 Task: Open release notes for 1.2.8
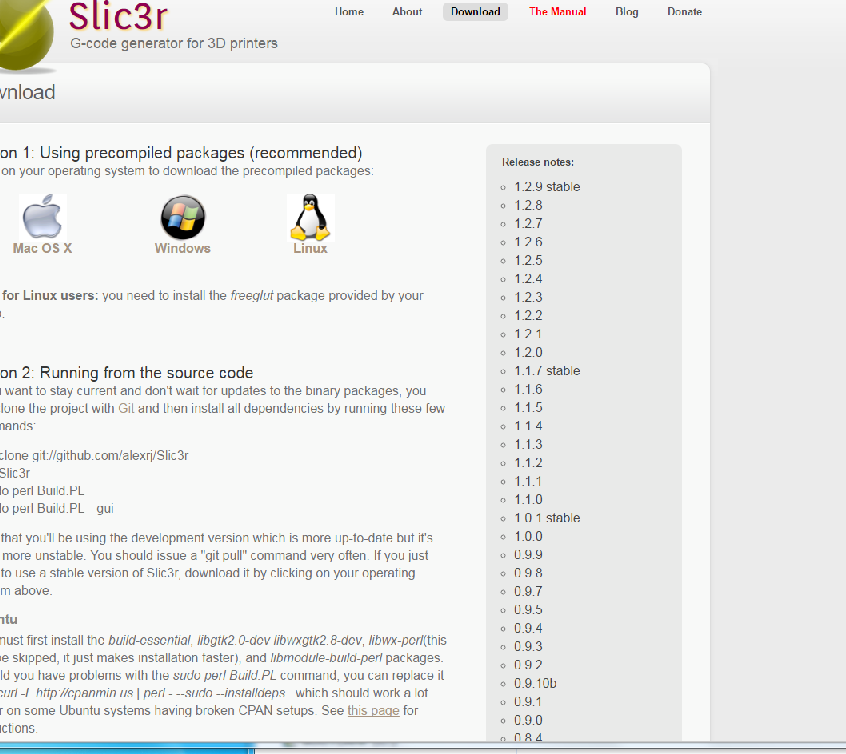[x=528, y=205]
